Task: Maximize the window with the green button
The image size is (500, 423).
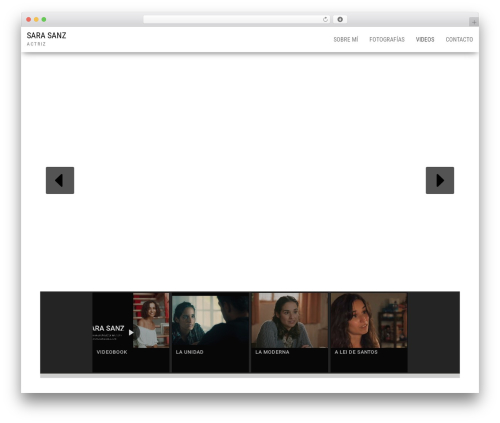Action: (44, 20)
